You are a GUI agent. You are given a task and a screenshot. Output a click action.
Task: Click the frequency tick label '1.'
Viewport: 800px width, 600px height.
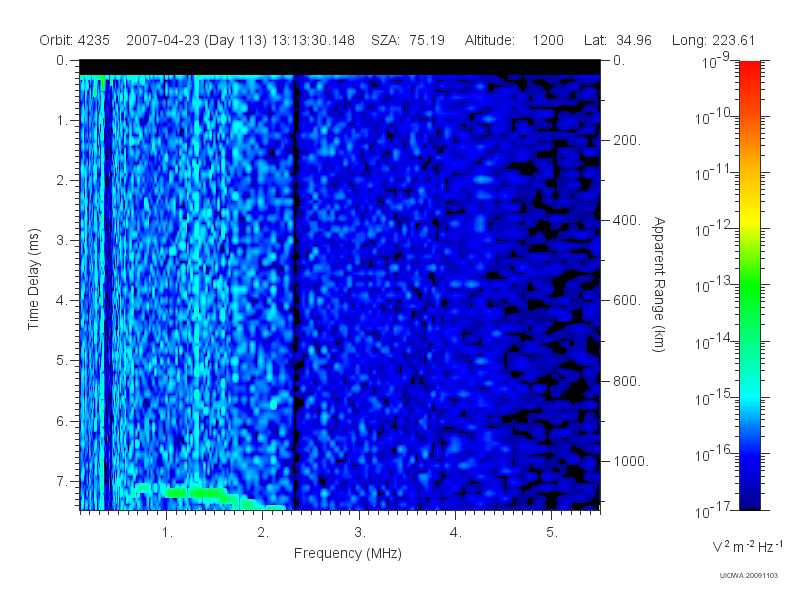(x=167, y=533)
